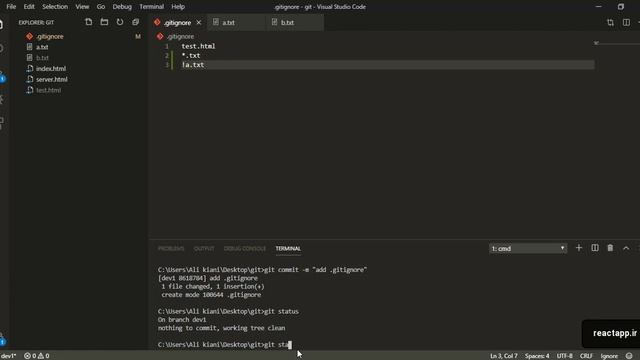Close the .gitignore editor tab
This screenshot has width=640, height=360.
coord(199,22)
